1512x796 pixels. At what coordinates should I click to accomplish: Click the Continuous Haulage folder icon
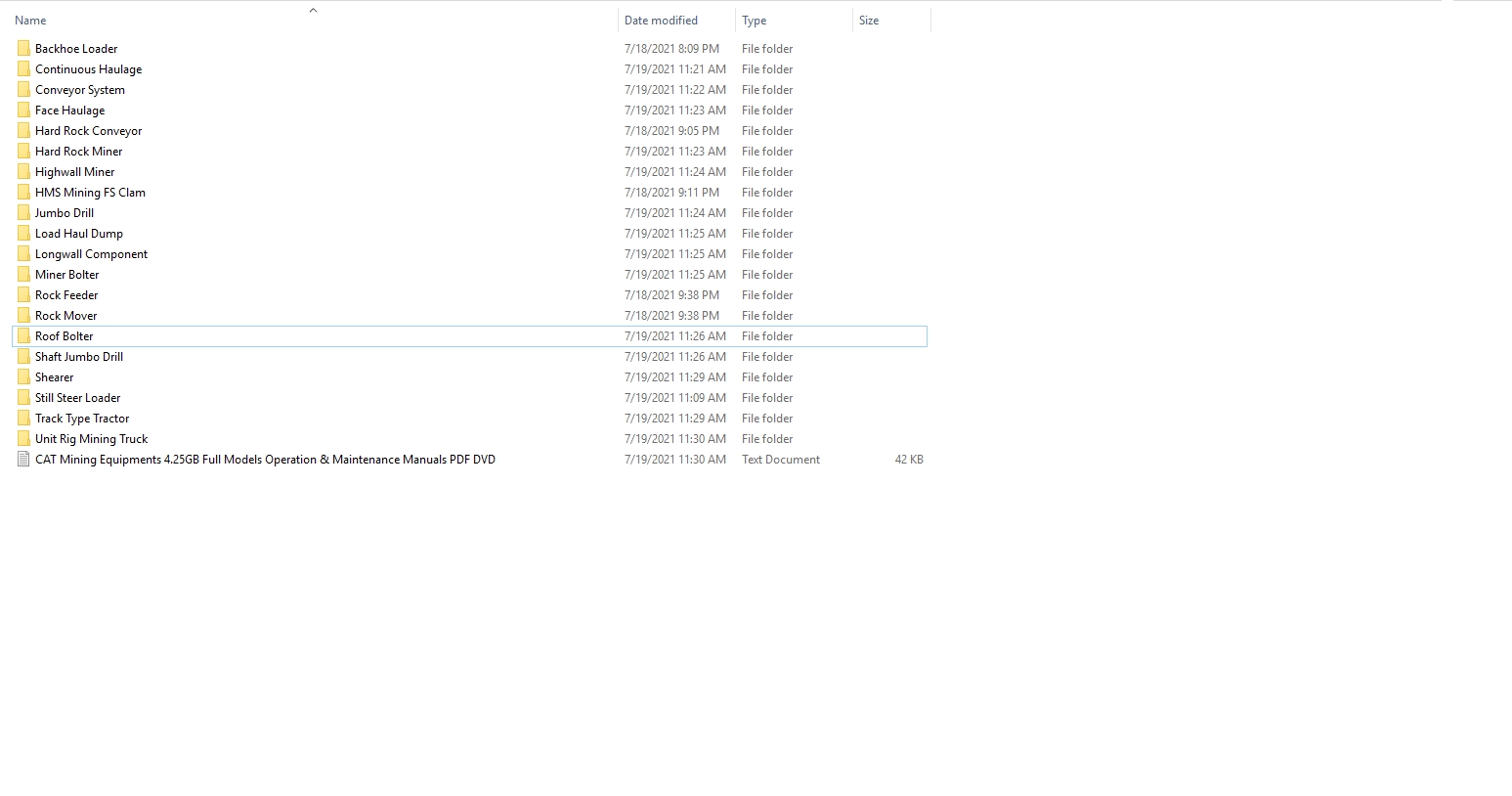(x=23, y=68)
